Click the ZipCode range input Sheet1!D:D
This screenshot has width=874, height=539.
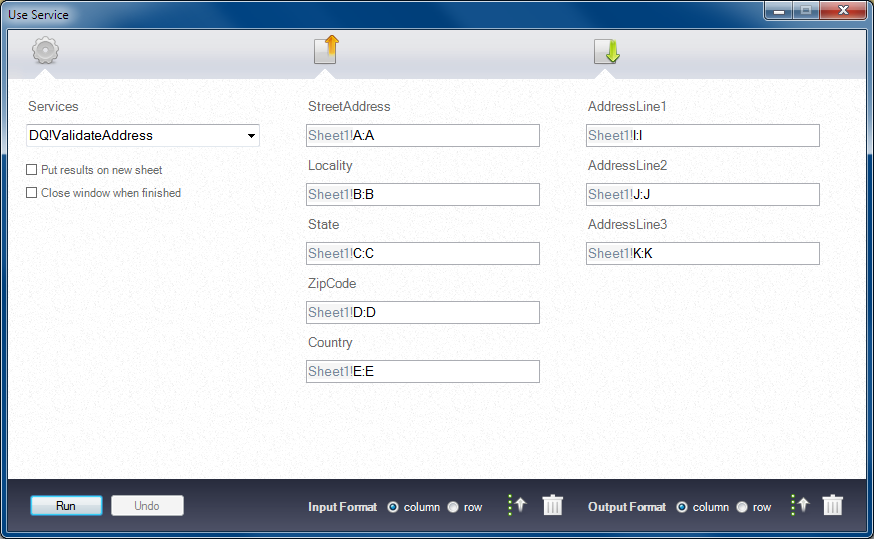coord(423,313)
